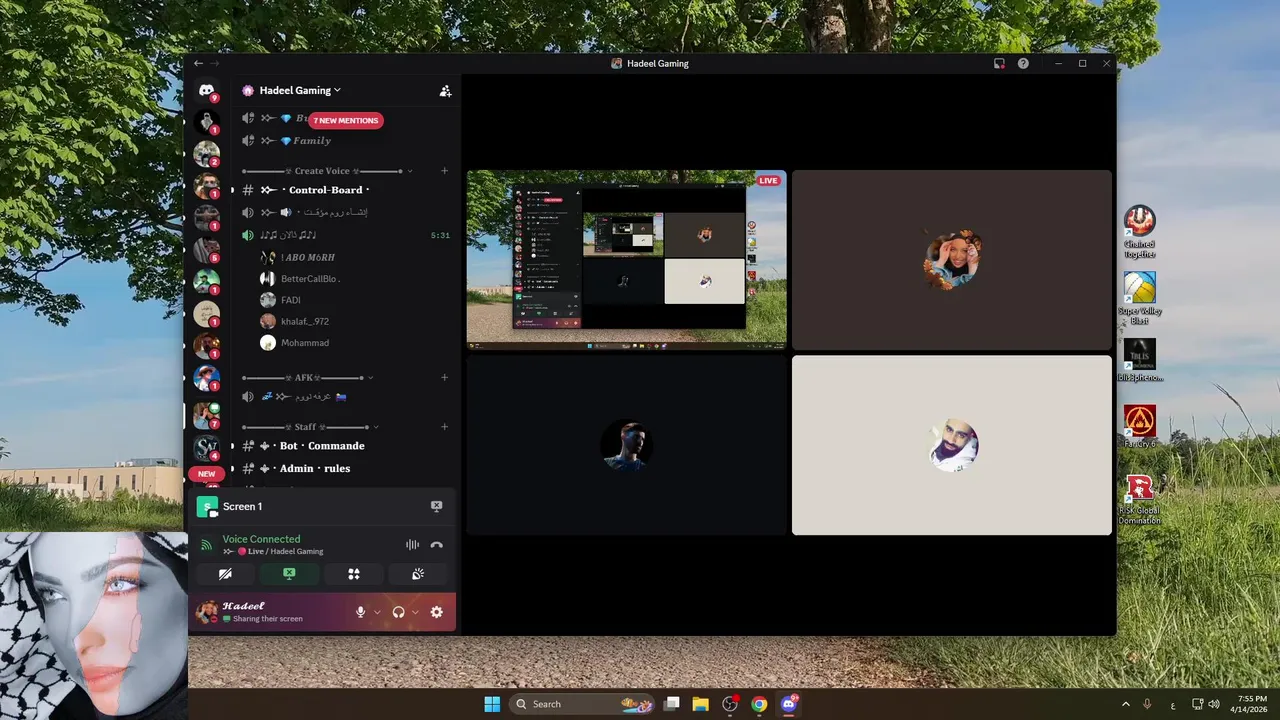Image resolution: width=1280 pixels, height=720 pixels.
Task: Open noise suppression waveform icon
Action: tap(412, 545)
